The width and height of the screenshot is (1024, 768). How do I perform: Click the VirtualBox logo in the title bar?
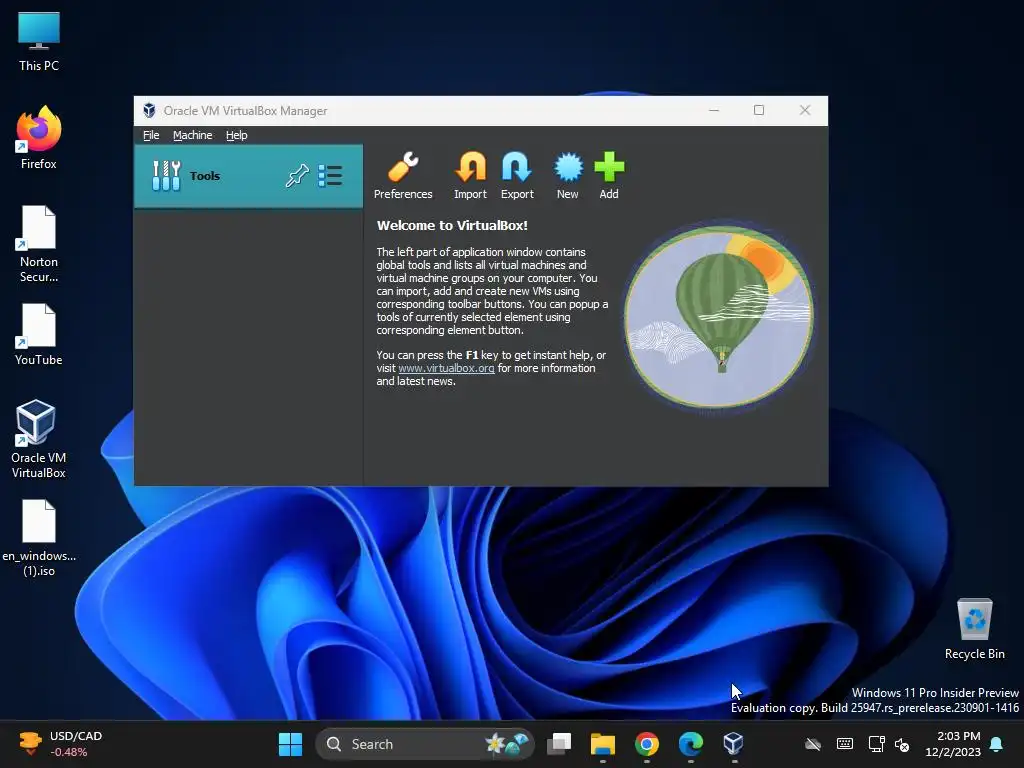pyautogui.click(x=150, y=110)
